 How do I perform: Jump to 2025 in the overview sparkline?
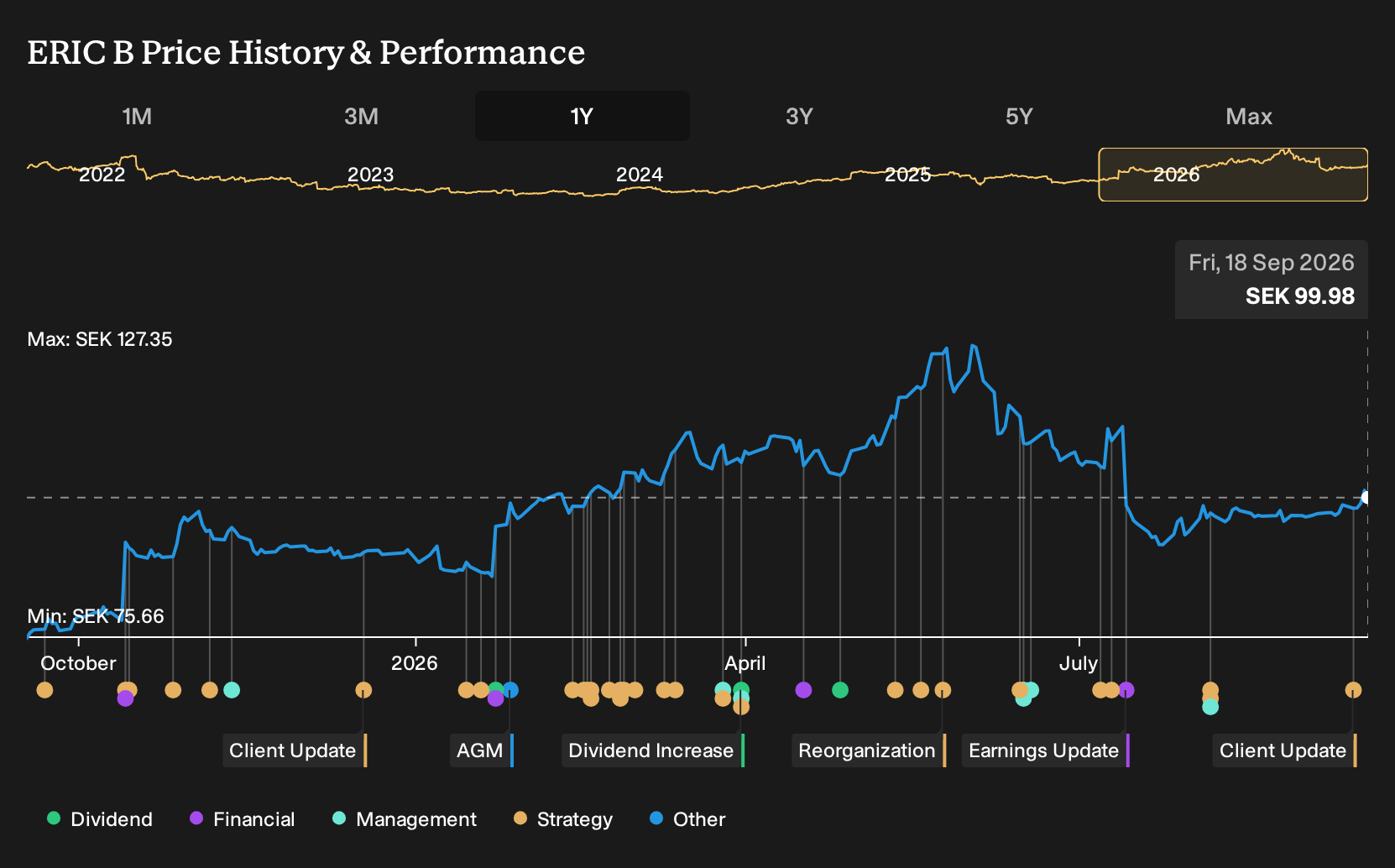tap(907, 175)
